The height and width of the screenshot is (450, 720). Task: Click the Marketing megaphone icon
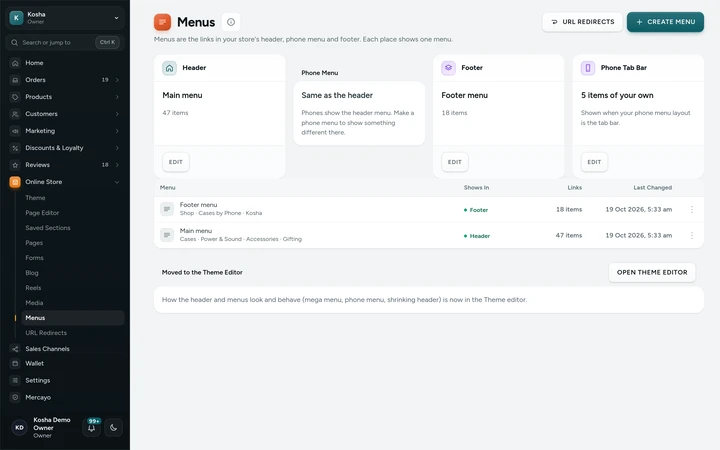(15, 131)
